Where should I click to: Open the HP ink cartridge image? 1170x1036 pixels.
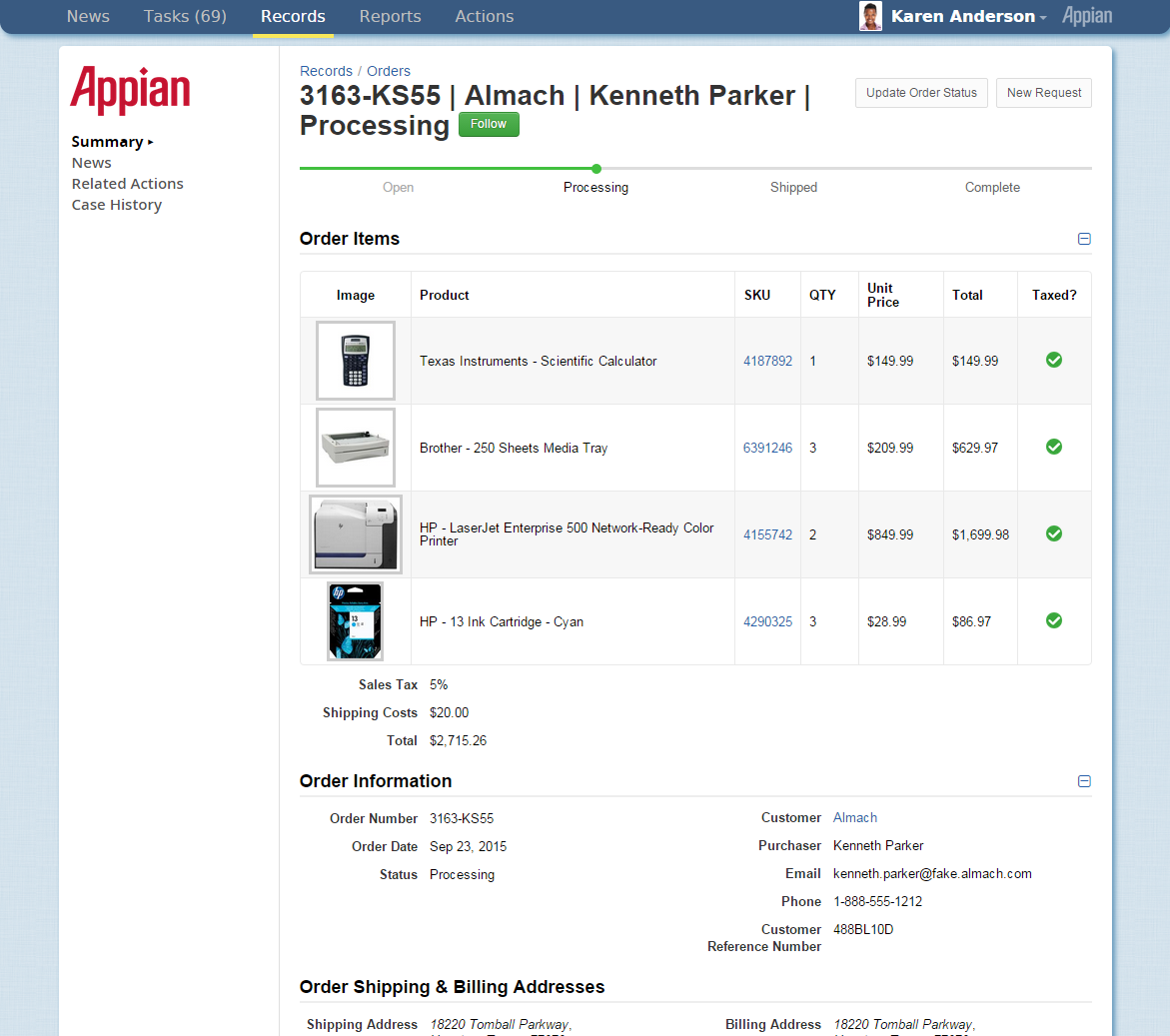(x=355, y=621)
